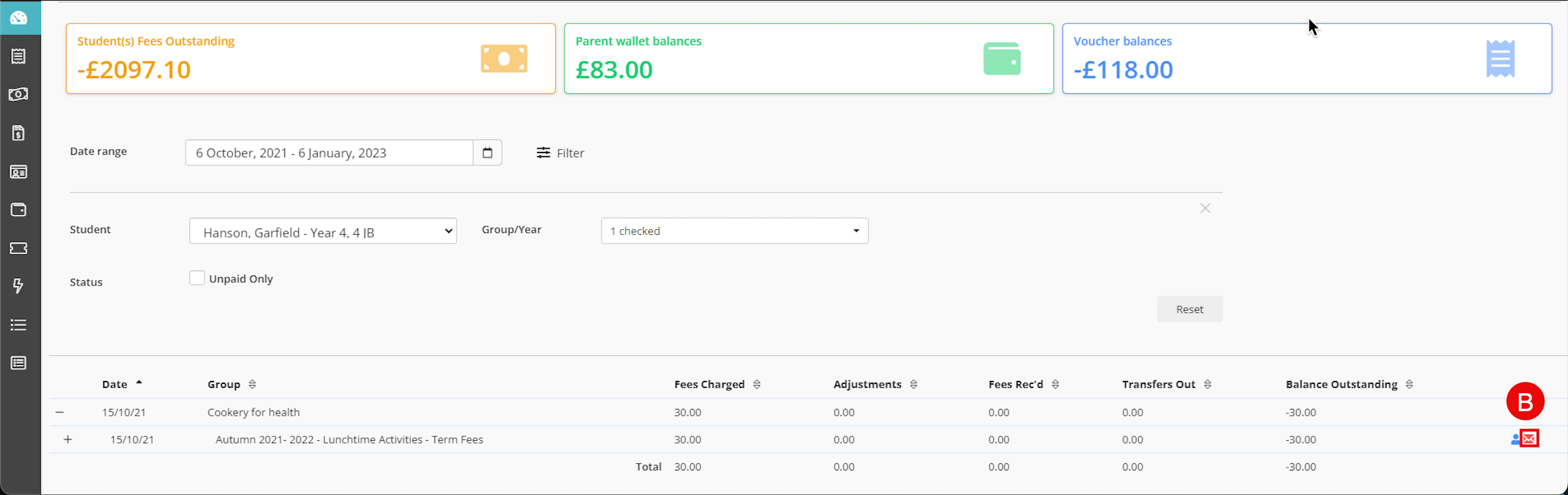
Task: Click the red envelope email icon
Action: [1529, 439]
